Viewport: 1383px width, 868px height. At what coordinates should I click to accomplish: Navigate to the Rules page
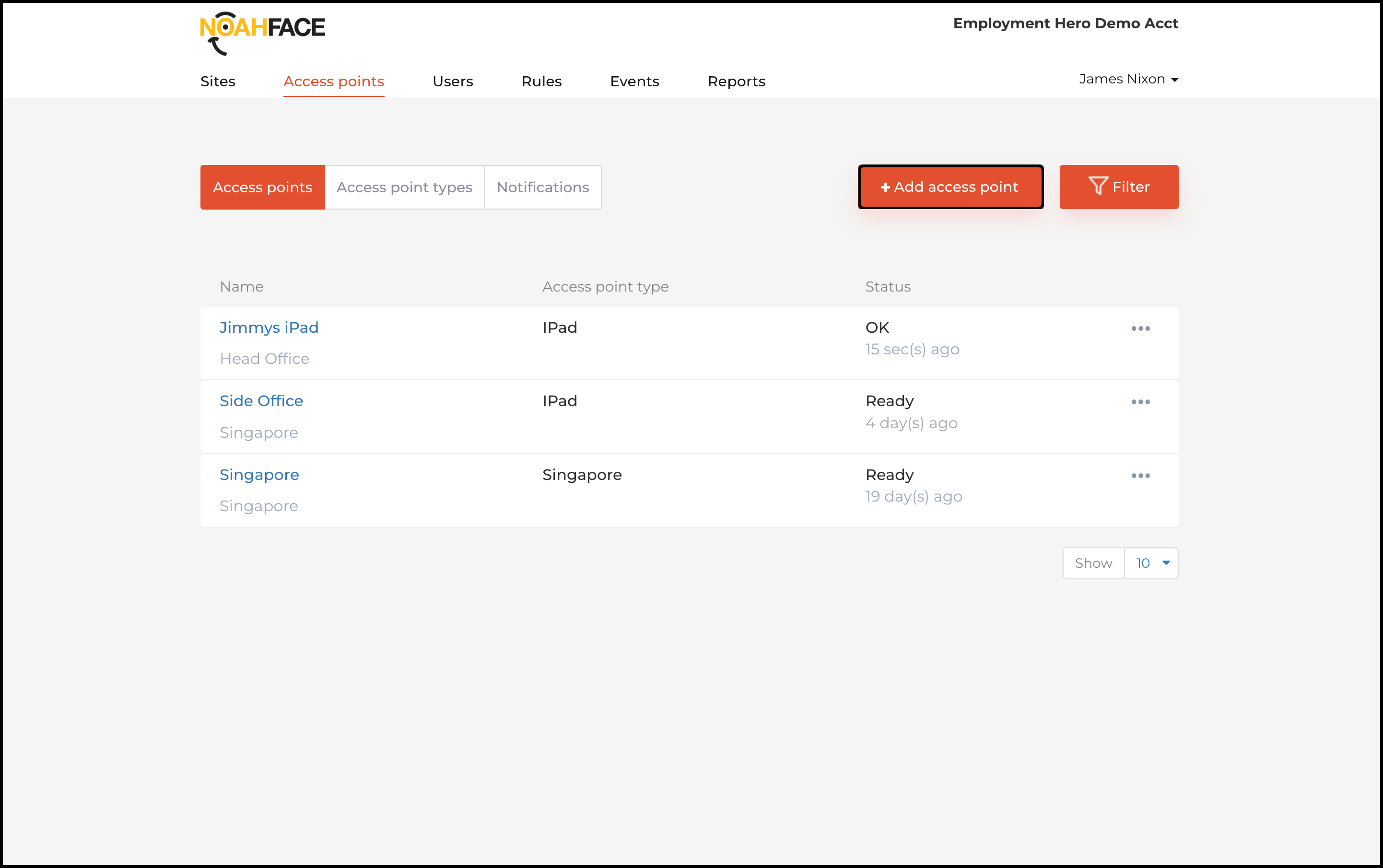pos(541,82)
